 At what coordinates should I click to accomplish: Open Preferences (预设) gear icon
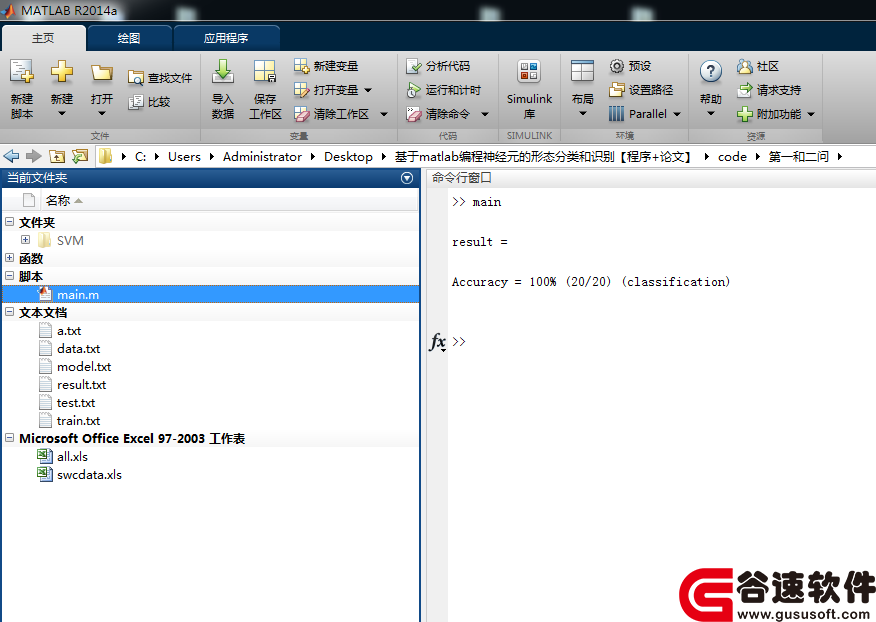616,66
